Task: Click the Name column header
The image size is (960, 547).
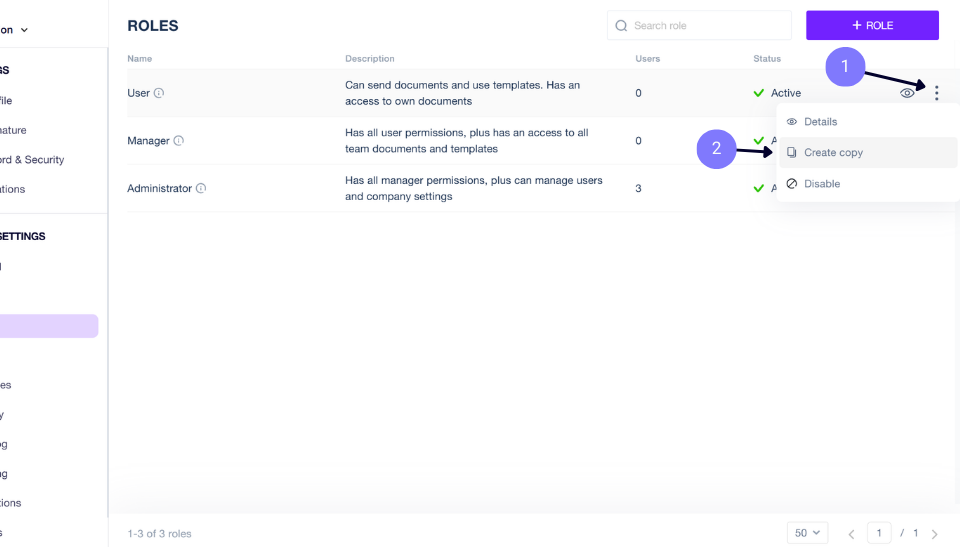Action: pyautogui.click(x=140, y=59)
